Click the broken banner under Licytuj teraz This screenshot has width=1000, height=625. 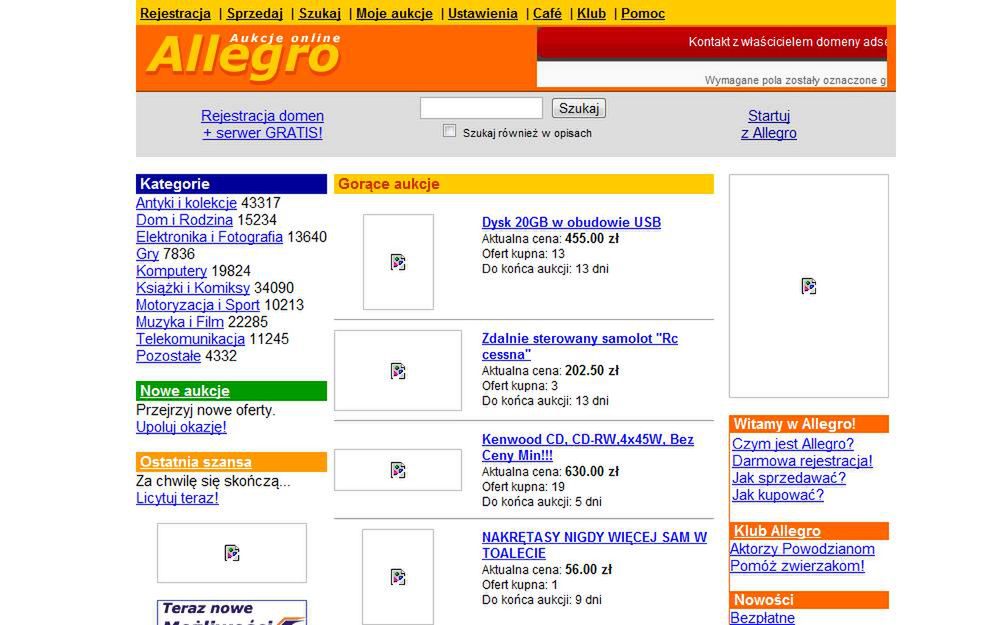click(x=232, y=553)
